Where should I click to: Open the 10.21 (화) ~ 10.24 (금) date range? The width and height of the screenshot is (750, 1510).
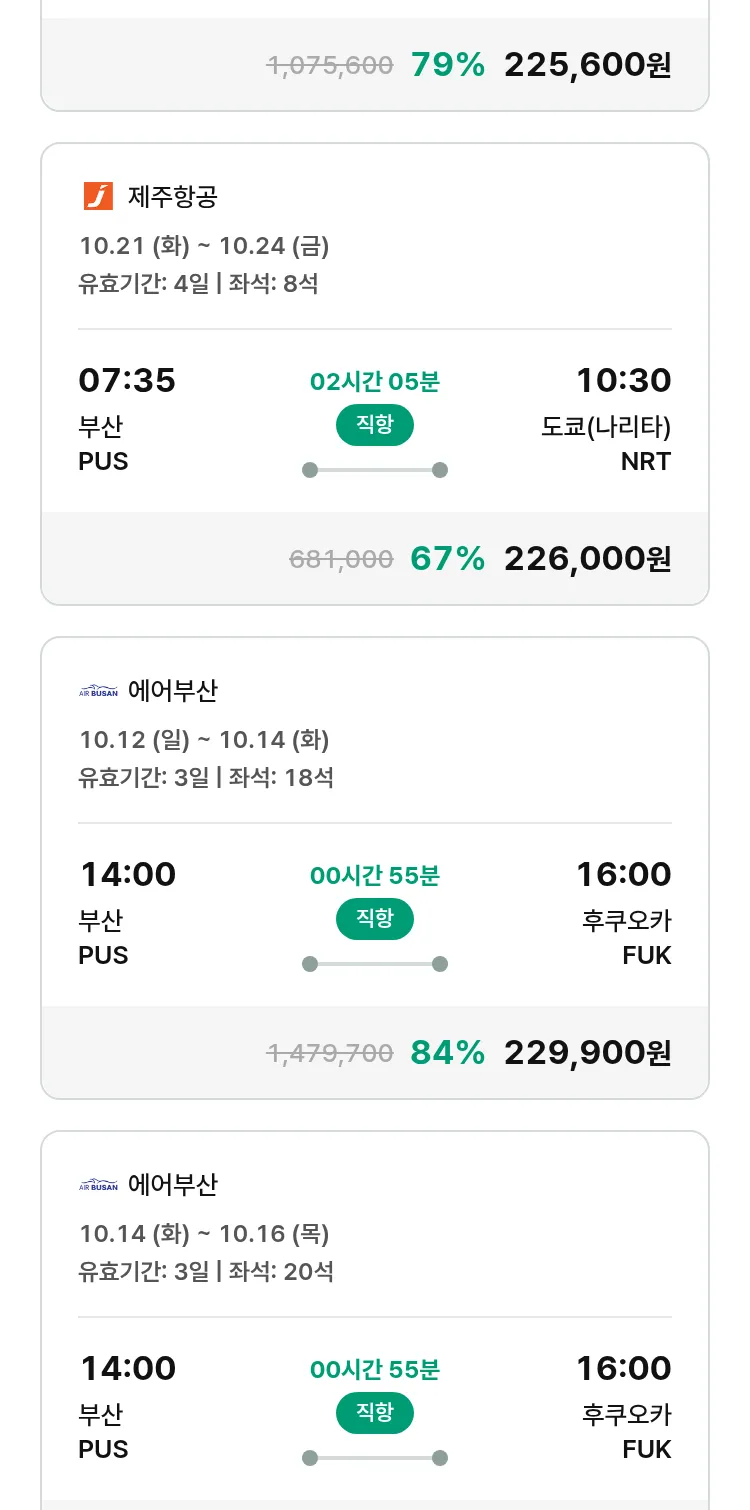pos(204,245)
